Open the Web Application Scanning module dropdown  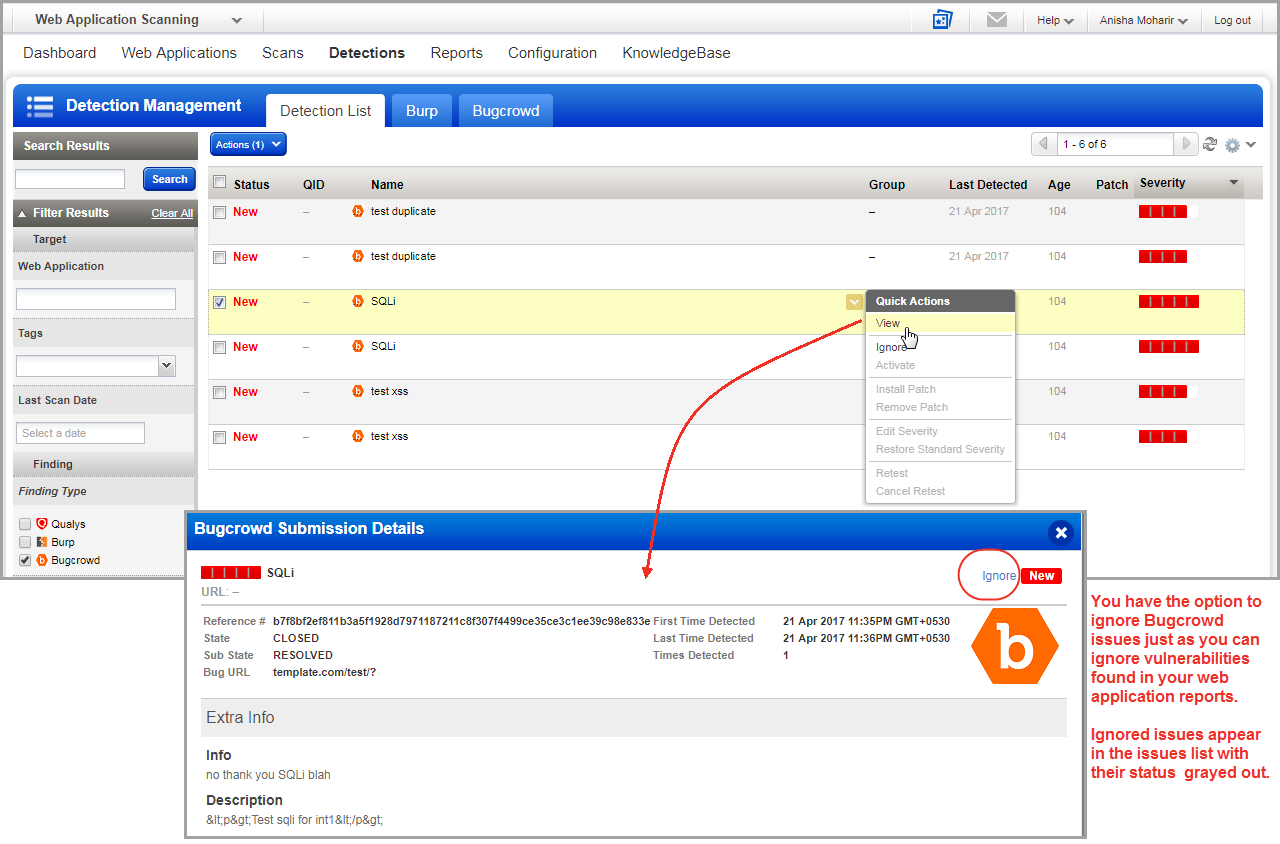[x=138, y=20]
